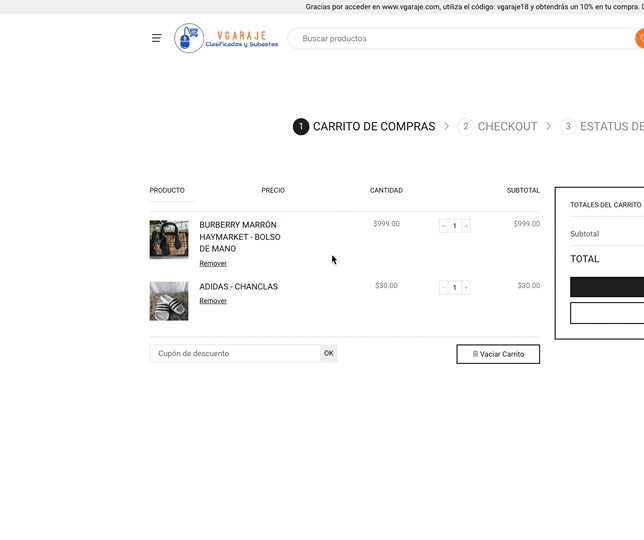Image resolution: width=644 pixels, height=540 pixels.
Task: Click the orange search button
Action: [639, 38]
